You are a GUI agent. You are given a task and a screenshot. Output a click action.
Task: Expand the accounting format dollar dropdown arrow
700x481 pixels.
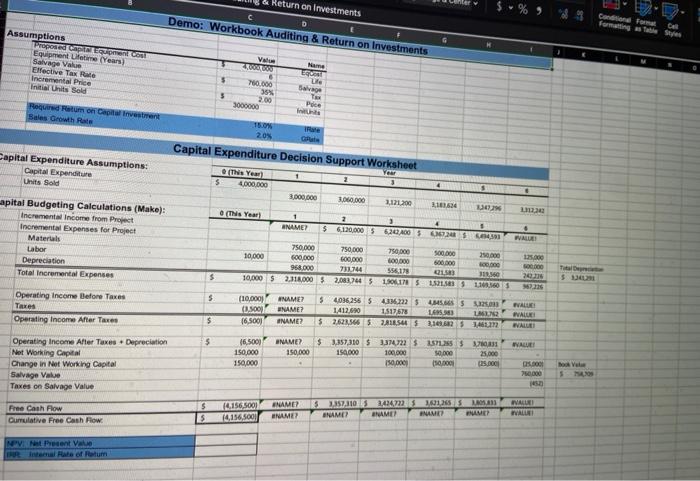[x=509, y=8]
